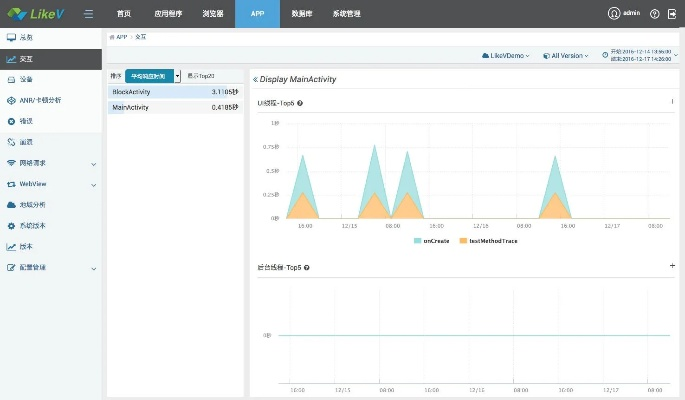Open the start and end date range picker

point(642,56)
